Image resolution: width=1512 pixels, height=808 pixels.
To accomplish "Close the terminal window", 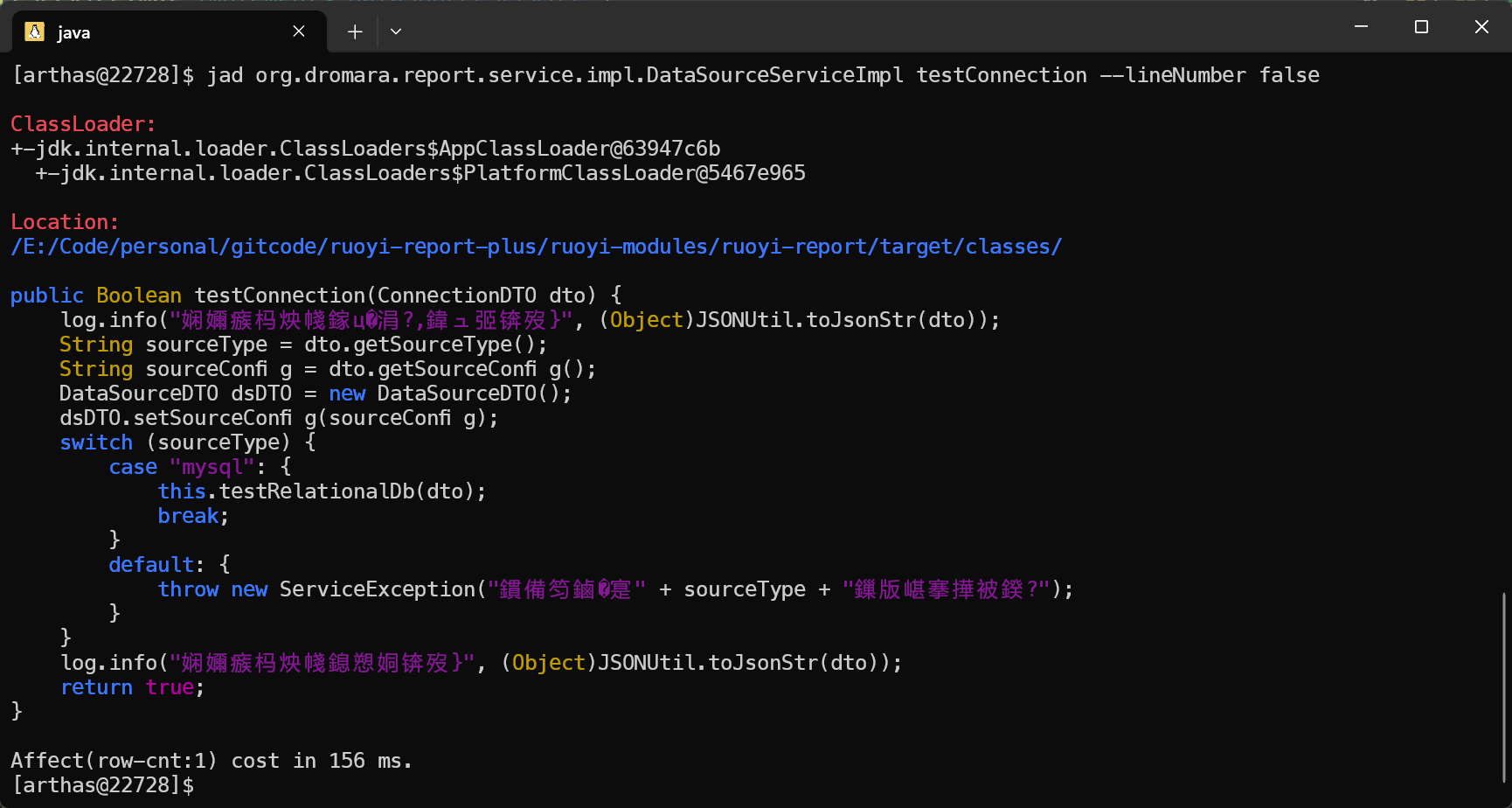I will (x=1481, y=27).
